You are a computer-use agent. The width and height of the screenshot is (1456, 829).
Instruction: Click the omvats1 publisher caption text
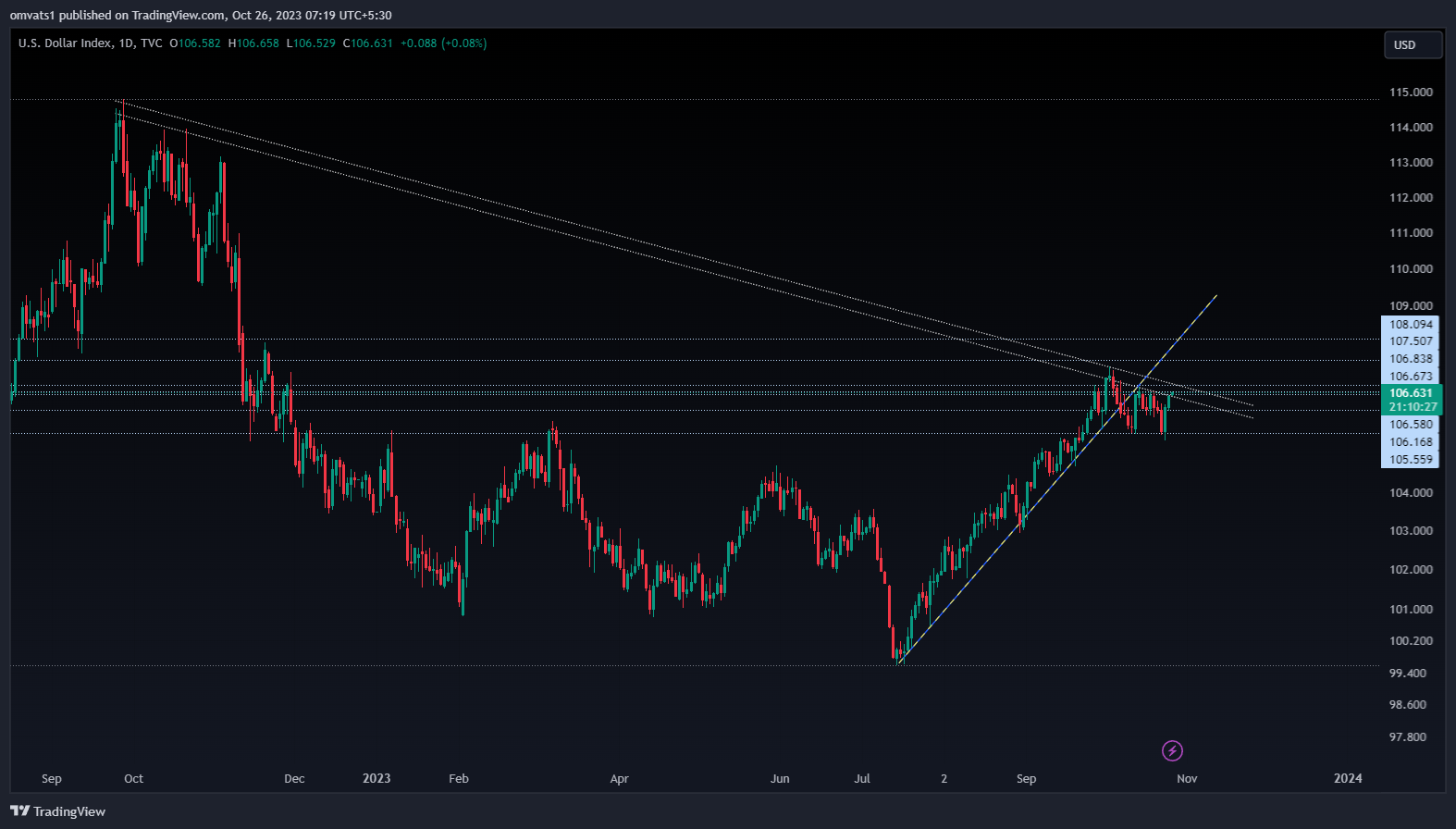201,15
